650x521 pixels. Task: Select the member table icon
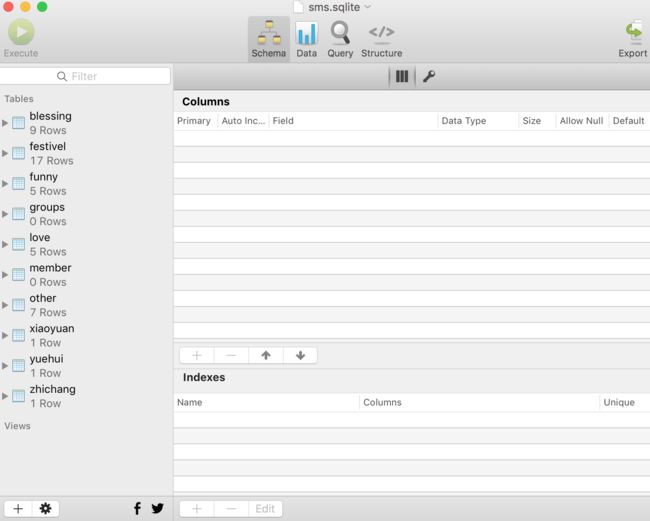[18, 274]
